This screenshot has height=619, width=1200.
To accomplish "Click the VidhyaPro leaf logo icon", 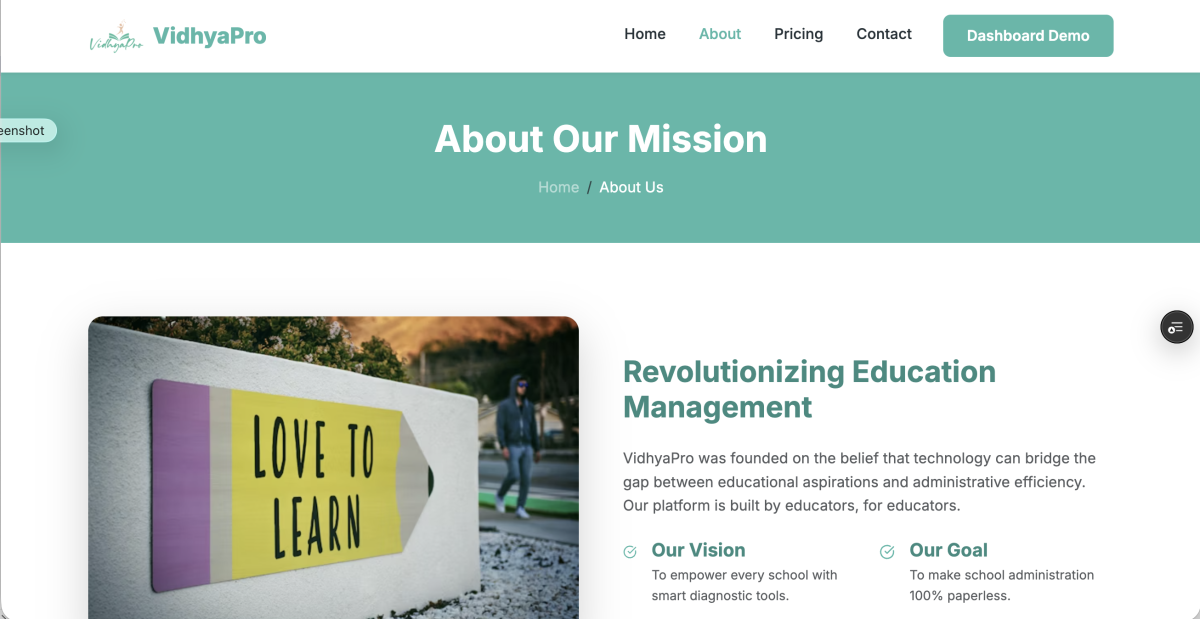I will (116, 38).
